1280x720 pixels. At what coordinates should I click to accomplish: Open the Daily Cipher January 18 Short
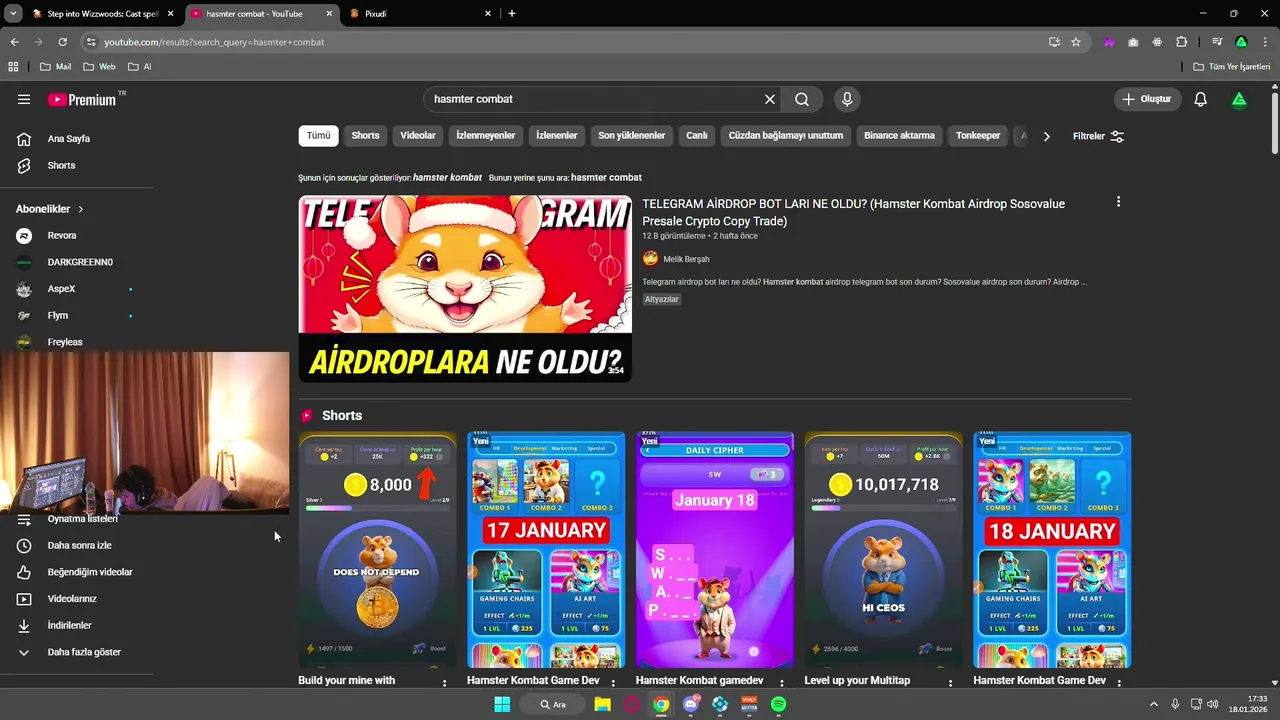click(715, 550)
